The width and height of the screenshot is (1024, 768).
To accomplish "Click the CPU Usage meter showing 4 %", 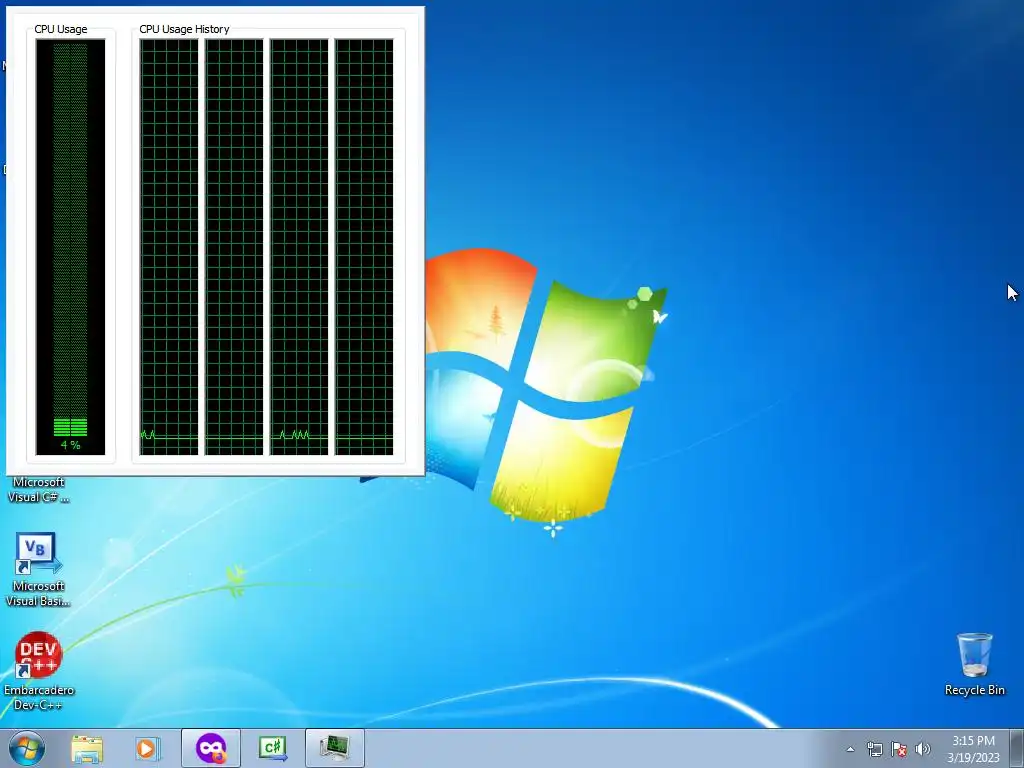I will pos(71,247).
